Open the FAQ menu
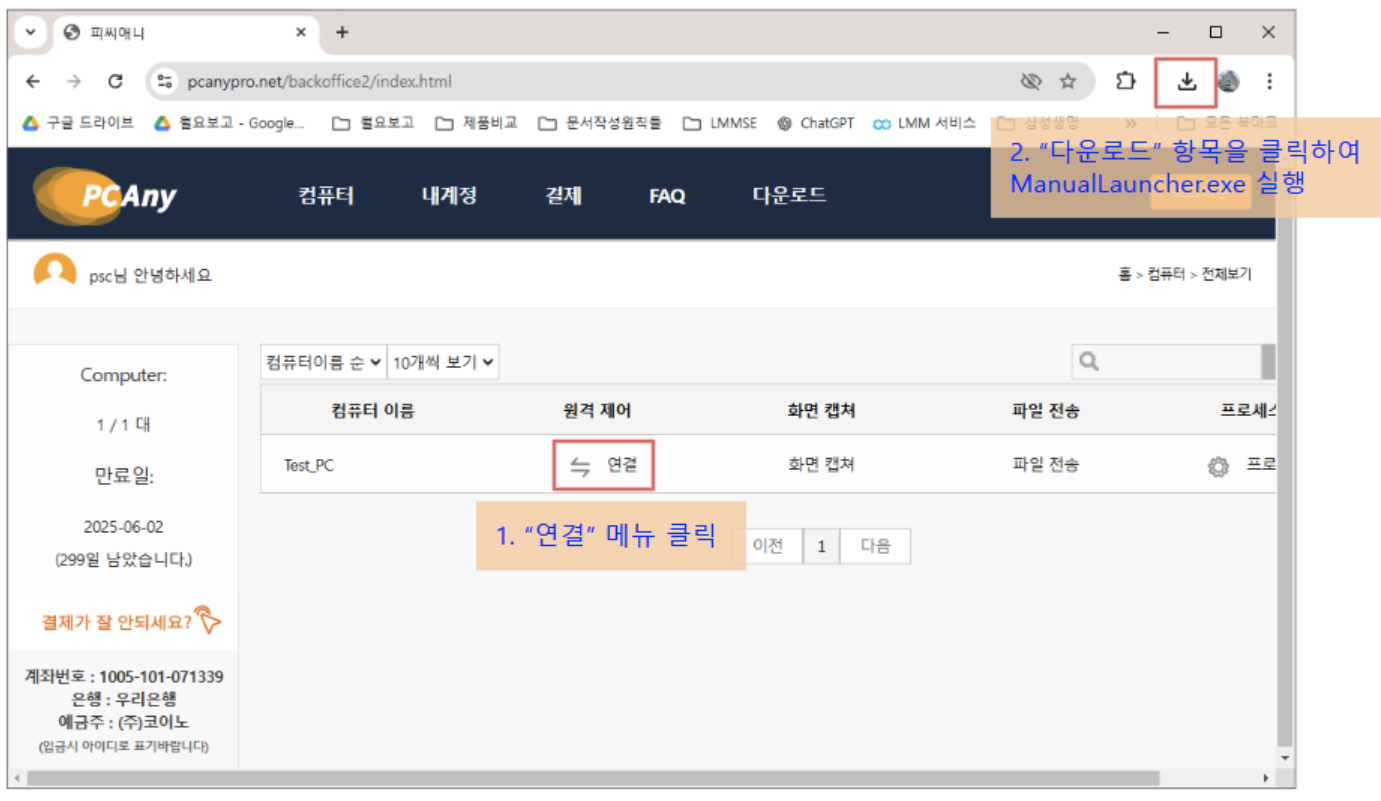 click(x=667, y=196)
